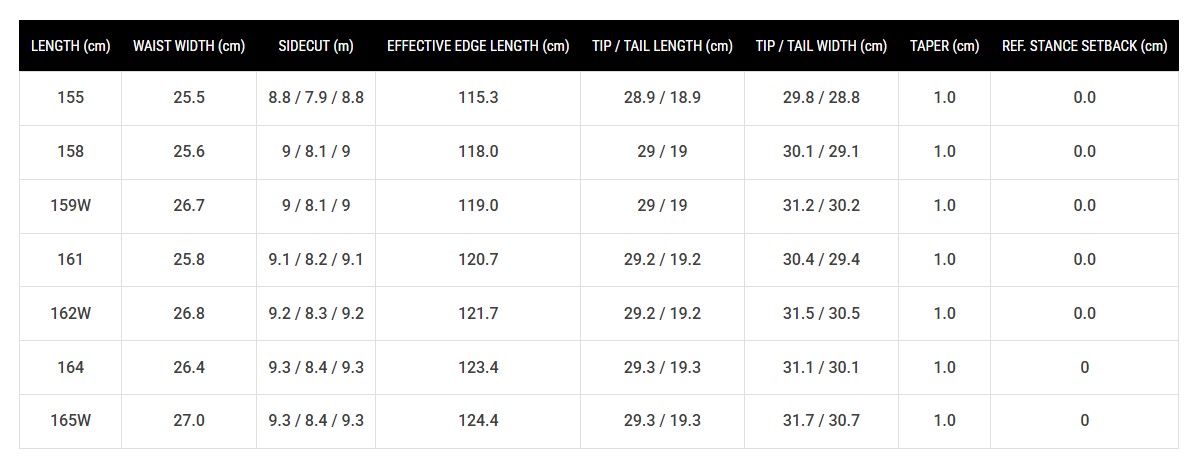The height and width of the screenshot is (465, 1200).
Task: Click tip / tail length 28.9 / 18.9
Action: coord(663,98)
